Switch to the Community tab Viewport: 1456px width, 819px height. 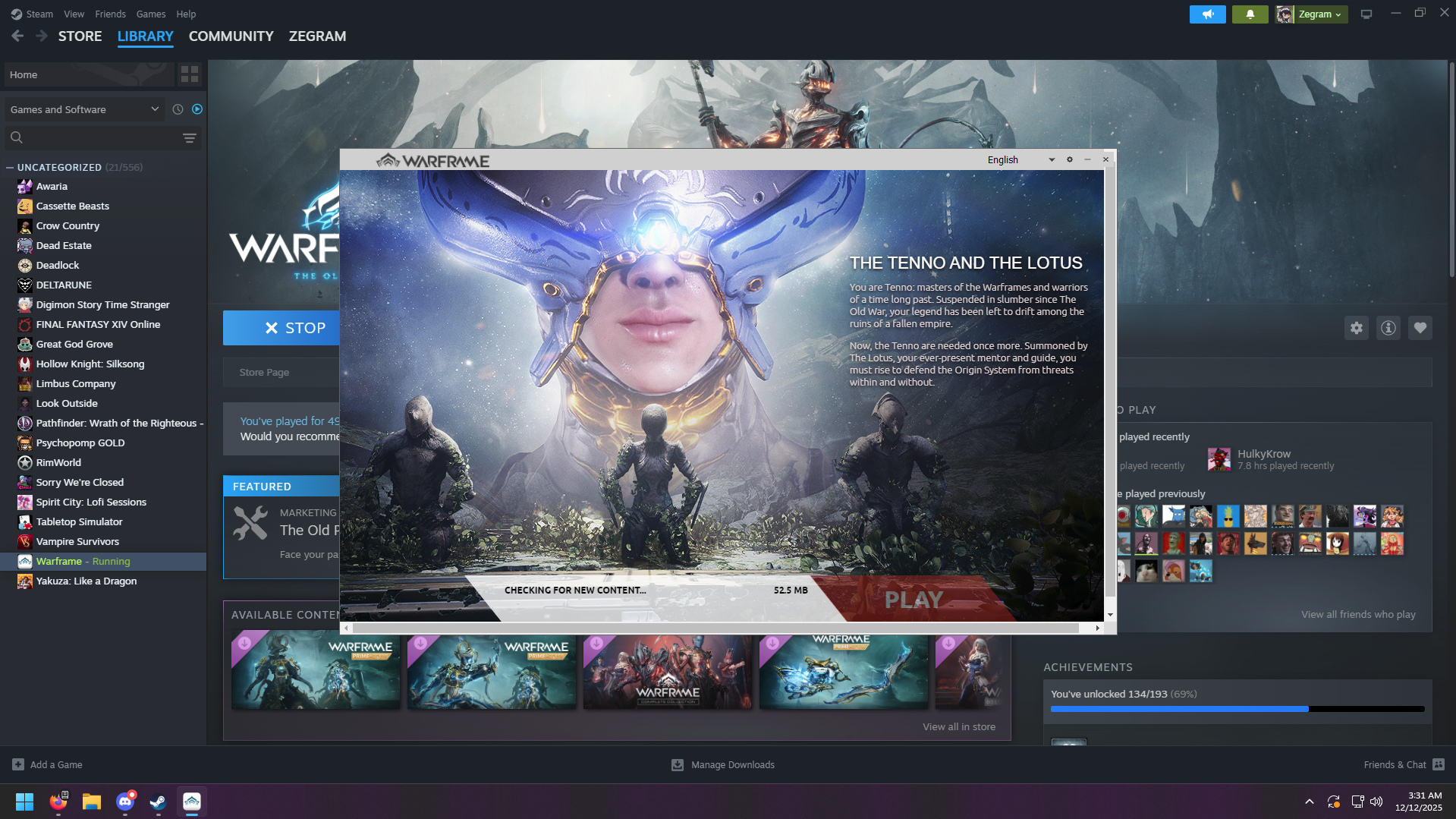coord(231,36)
